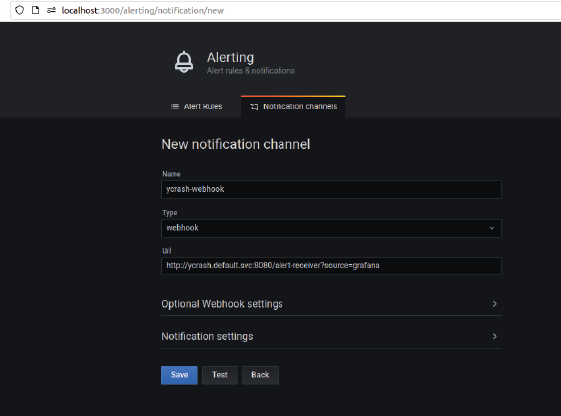Click the Back button
The height and width of the screenshot is (416, 561).
point(260,375)
